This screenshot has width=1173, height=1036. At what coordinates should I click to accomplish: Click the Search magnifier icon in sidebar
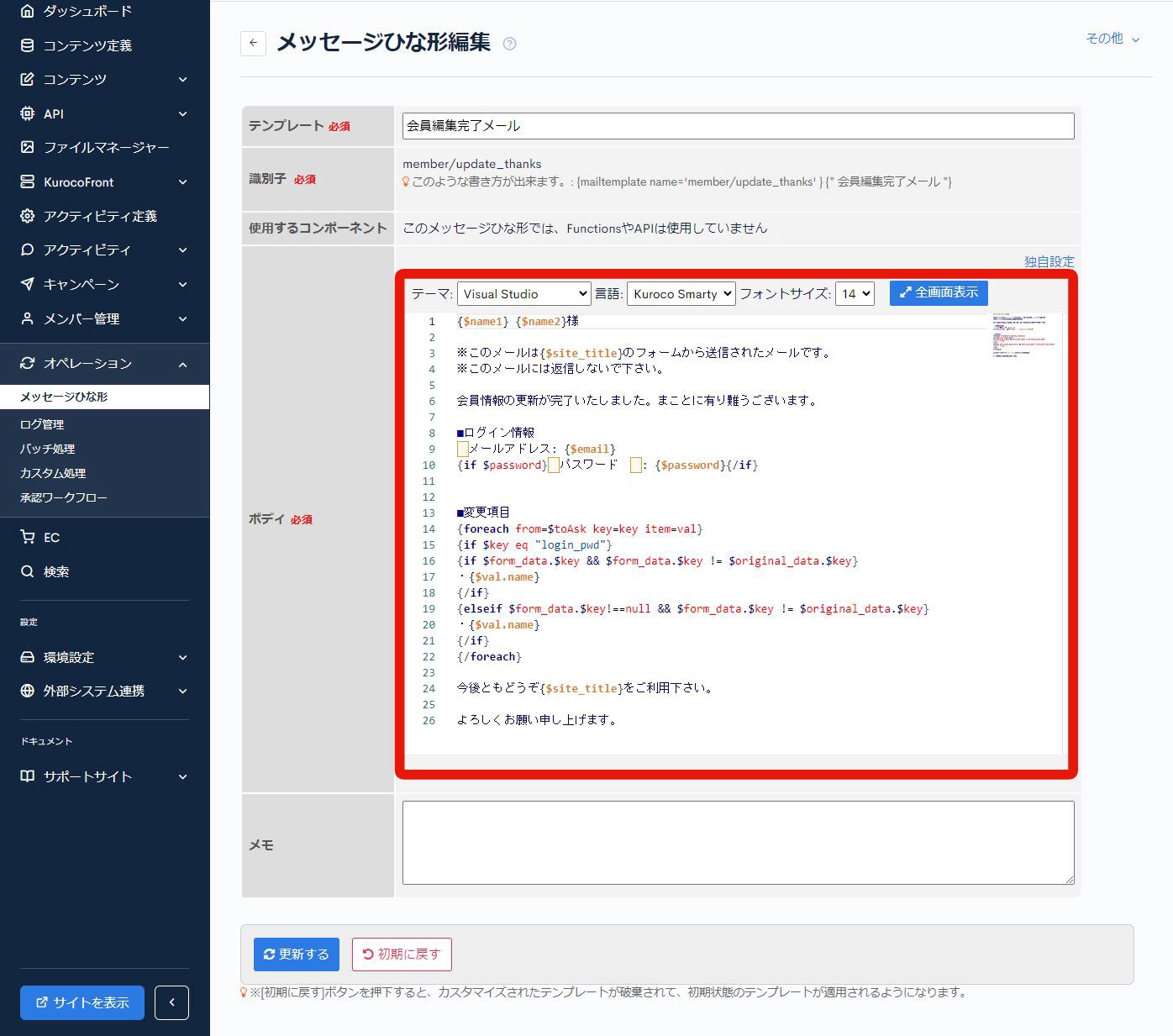(x=28, y=571)
